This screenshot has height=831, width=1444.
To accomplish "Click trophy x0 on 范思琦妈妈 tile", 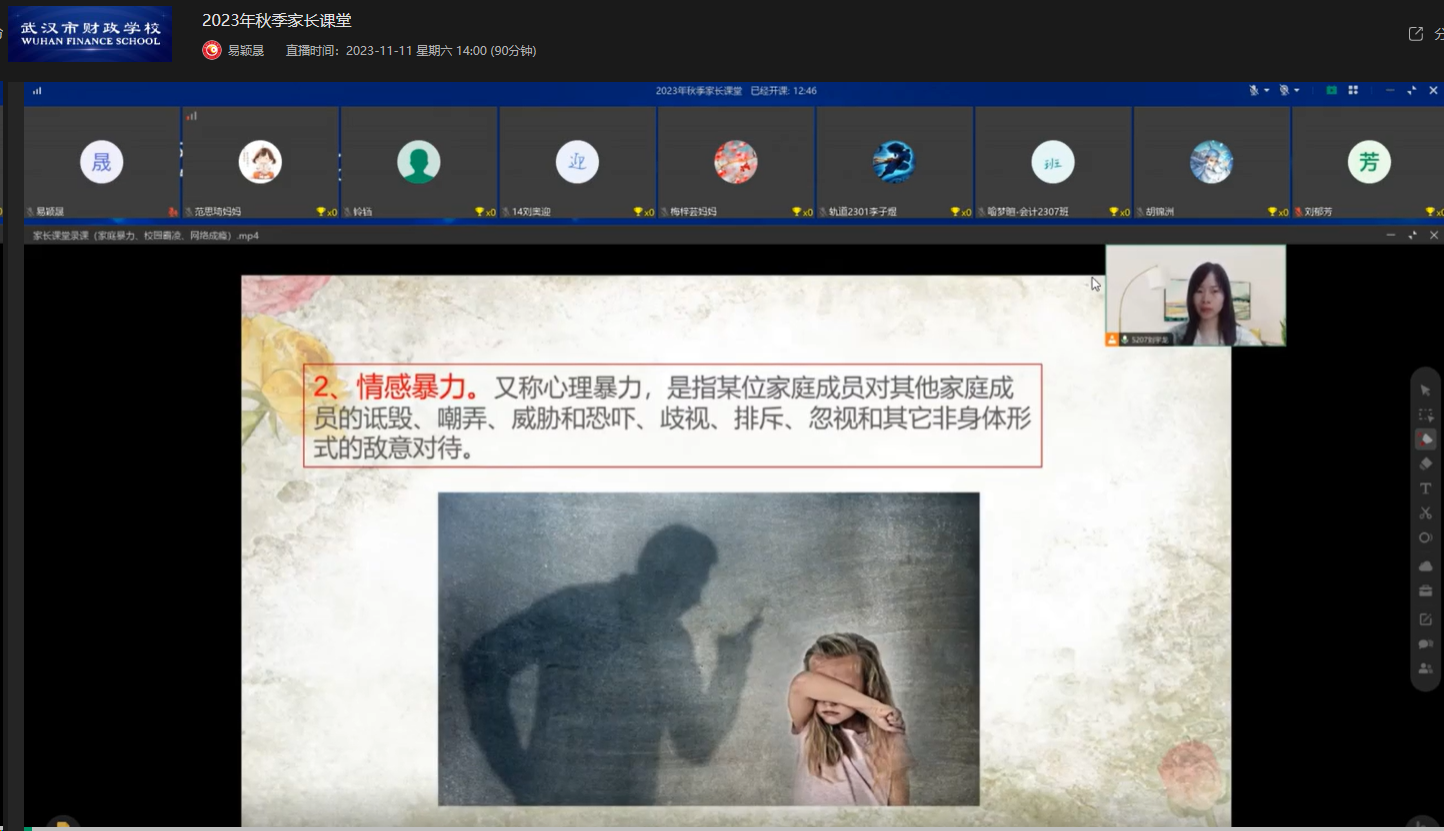I will pos(327,212).
